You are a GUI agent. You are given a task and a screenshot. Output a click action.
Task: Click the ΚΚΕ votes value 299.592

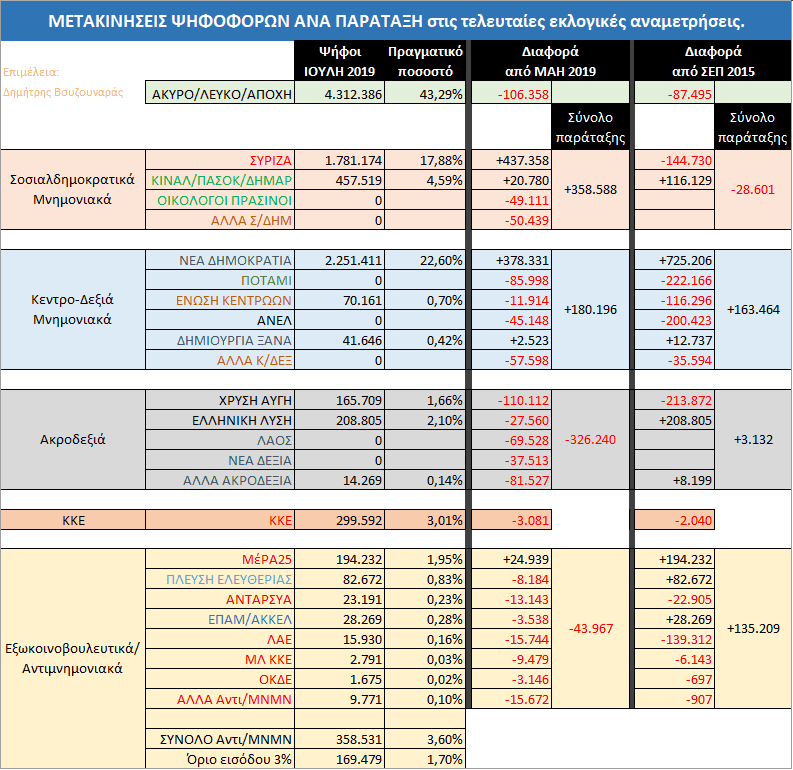339,520
